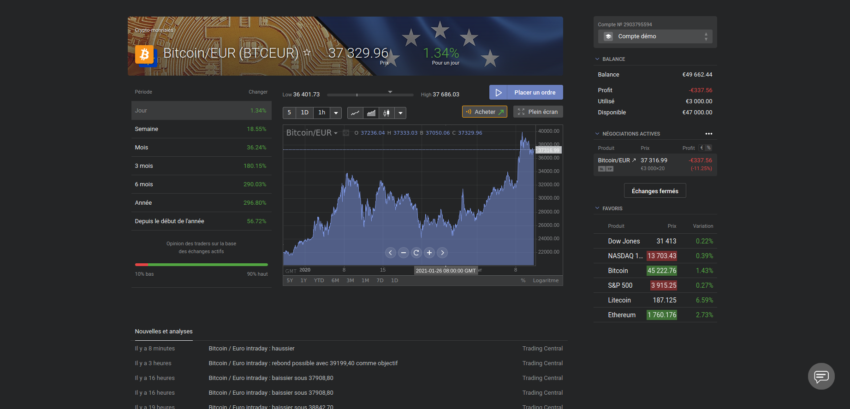Toggle profit percent display in active trades
This screenshot has height=409, width=850.
click(709, 148)
